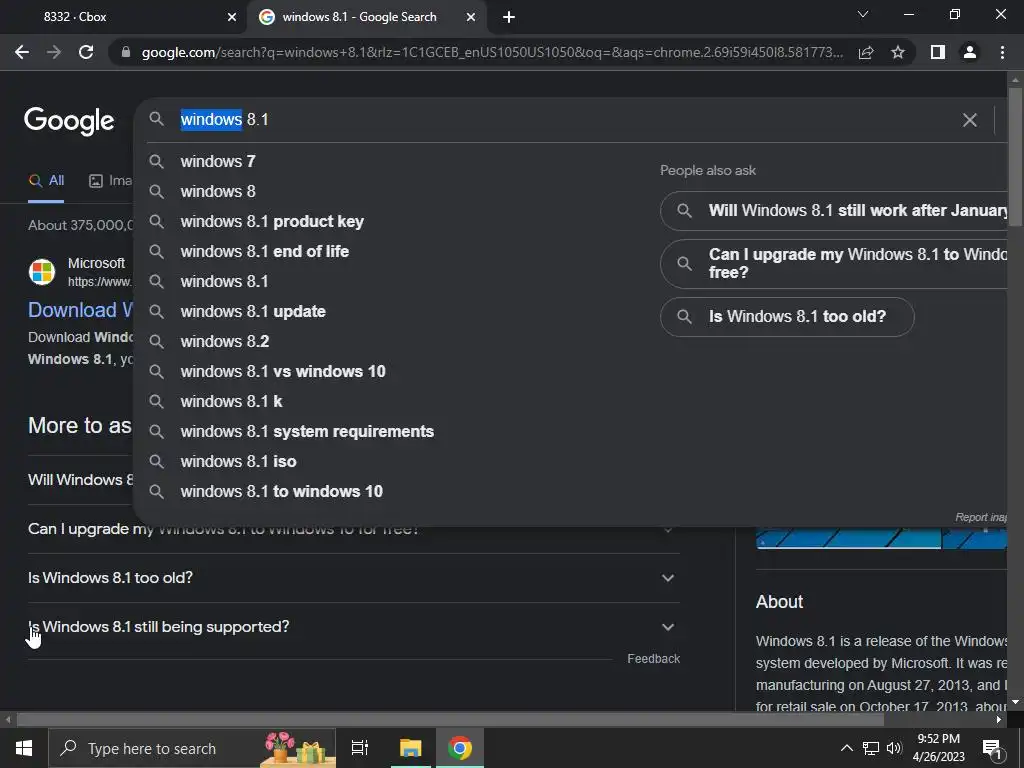1024x768 pixels.
Task: Choose suggestion windows 7
Action: point(217,161)
